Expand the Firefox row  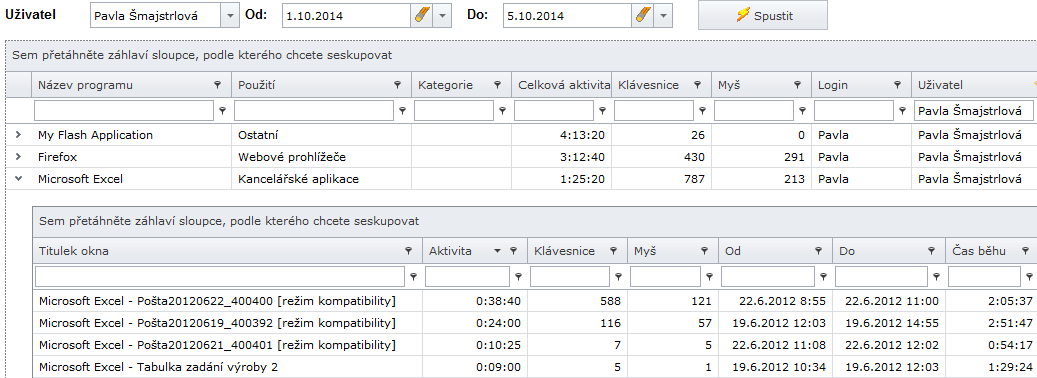(x=19, y=157)
